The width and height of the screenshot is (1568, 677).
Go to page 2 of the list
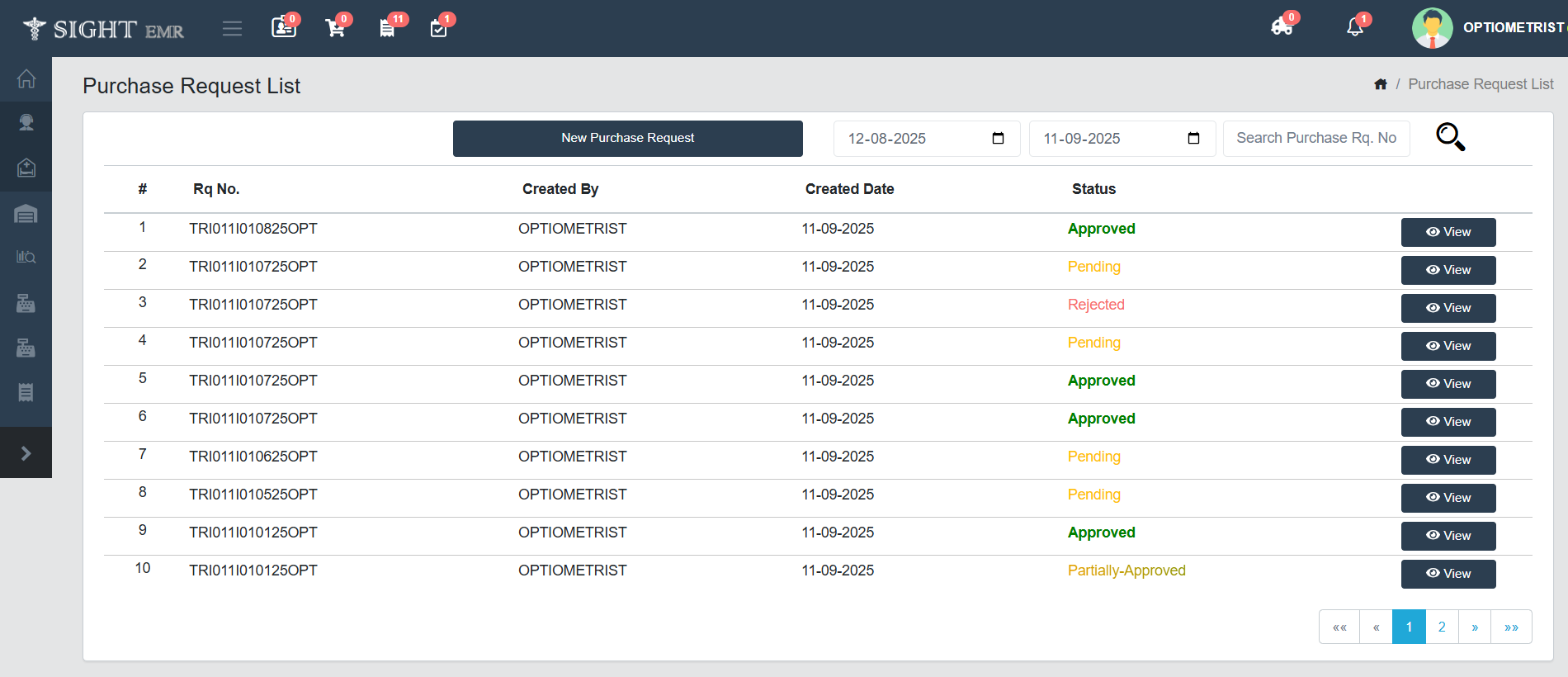(1442, 627)
